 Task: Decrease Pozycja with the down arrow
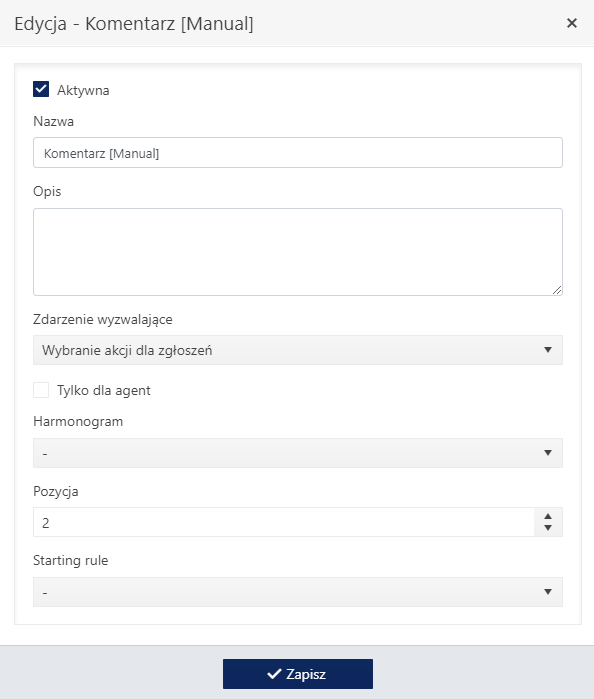pos(548,528)
